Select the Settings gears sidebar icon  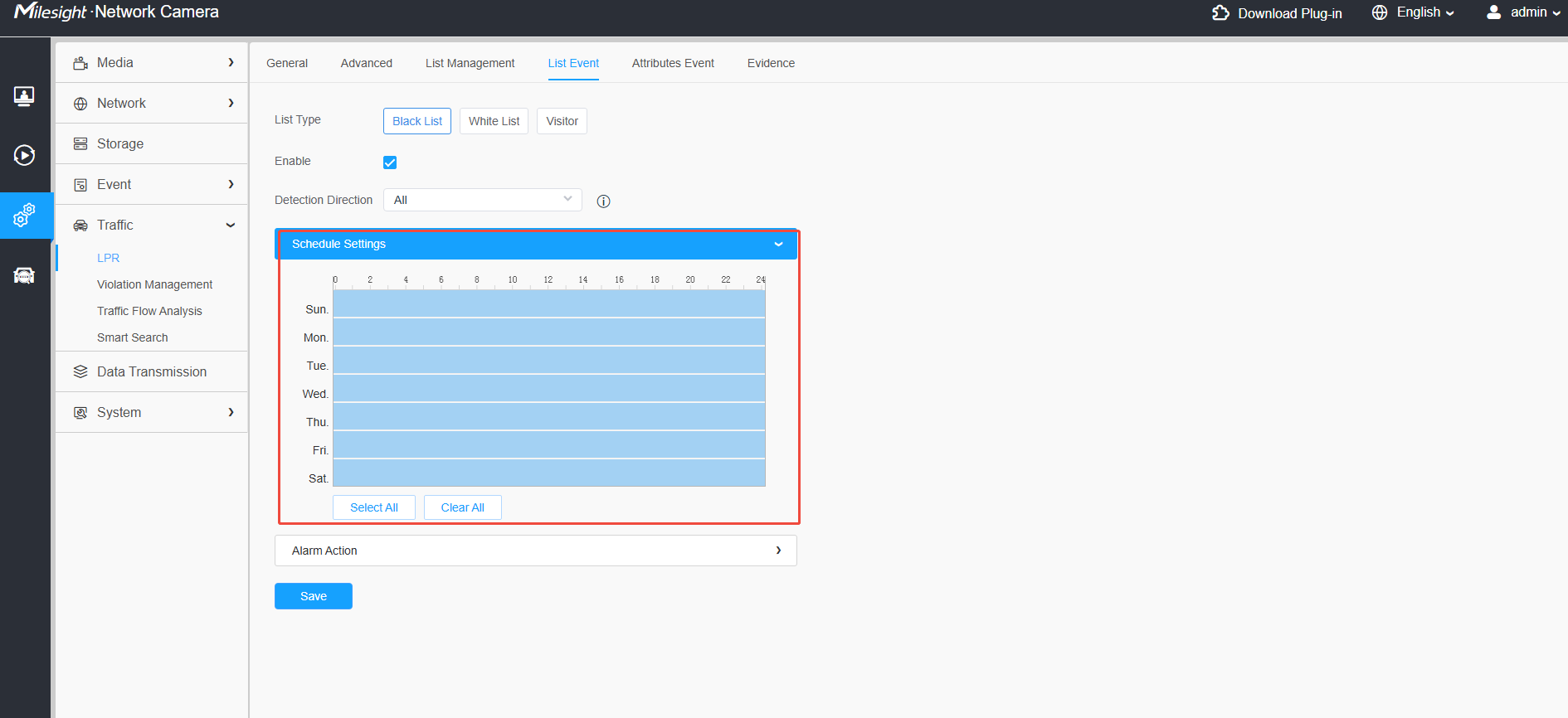tap(24, 216)
